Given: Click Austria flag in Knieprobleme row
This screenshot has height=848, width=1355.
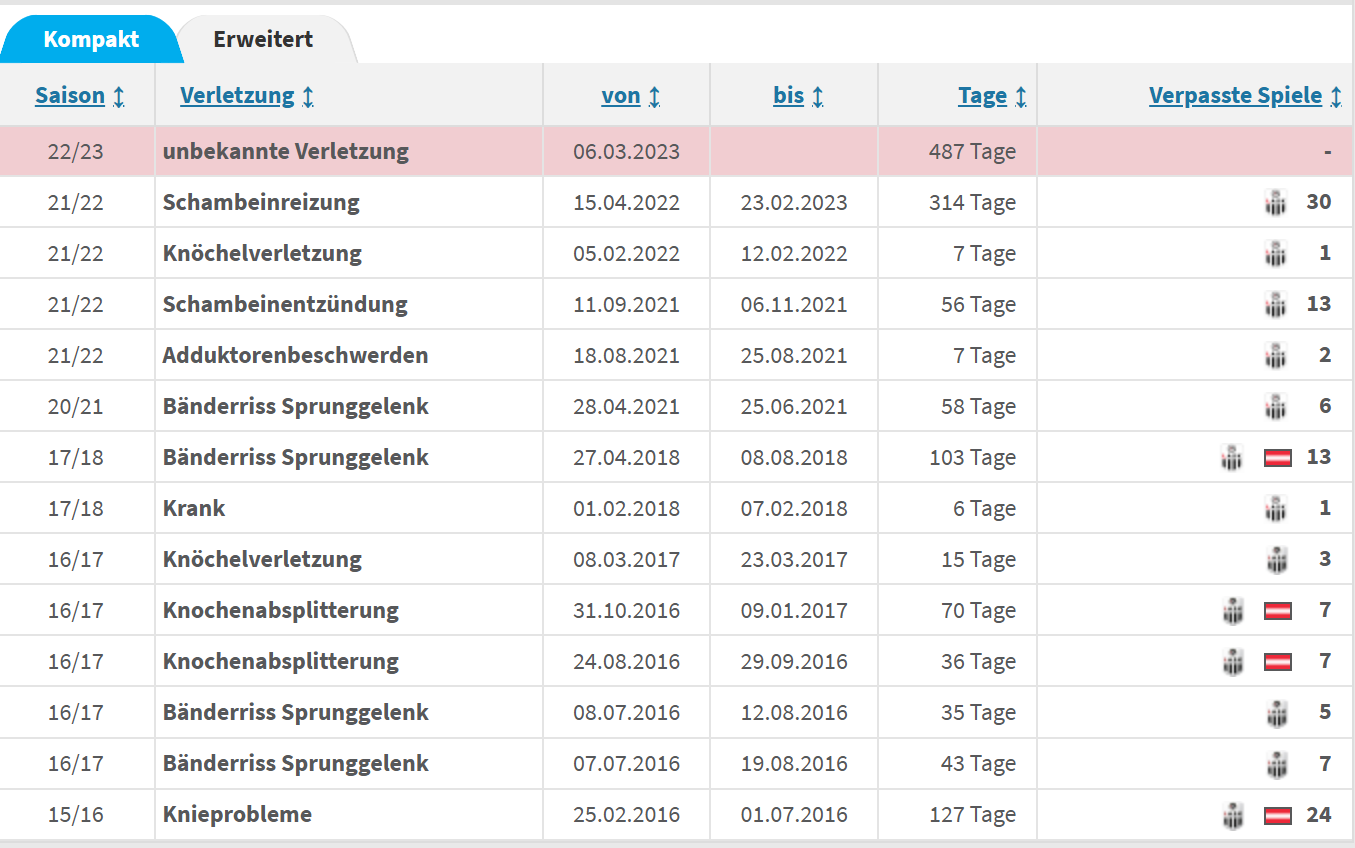Looking at the screenshot, I should click(x=1277, y=816).
